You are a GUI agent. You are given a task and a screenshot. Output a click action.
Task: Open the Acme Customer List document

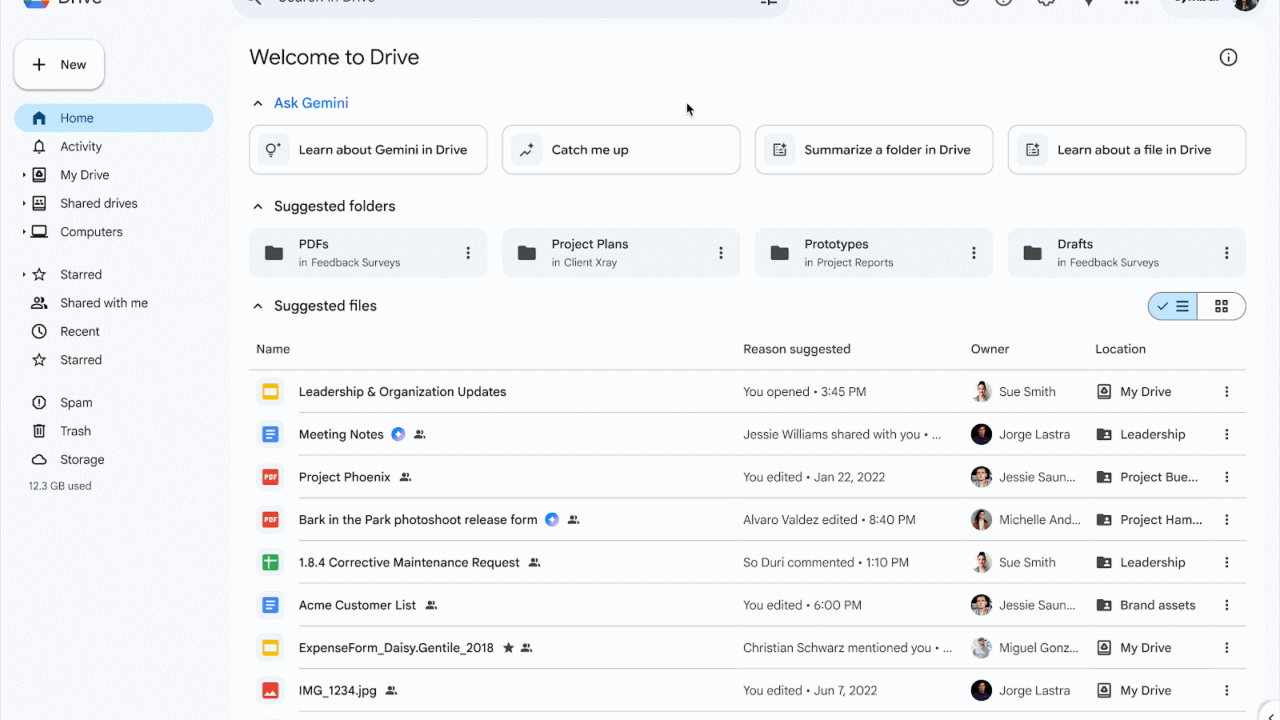pyautogui.click(x=357, y=605)
